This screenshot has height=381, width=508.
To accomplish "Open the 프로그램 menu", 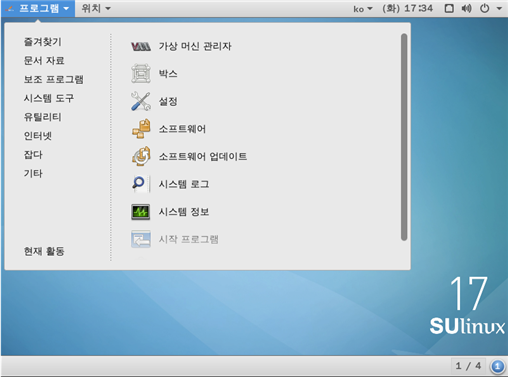I will tap(38, 8).
